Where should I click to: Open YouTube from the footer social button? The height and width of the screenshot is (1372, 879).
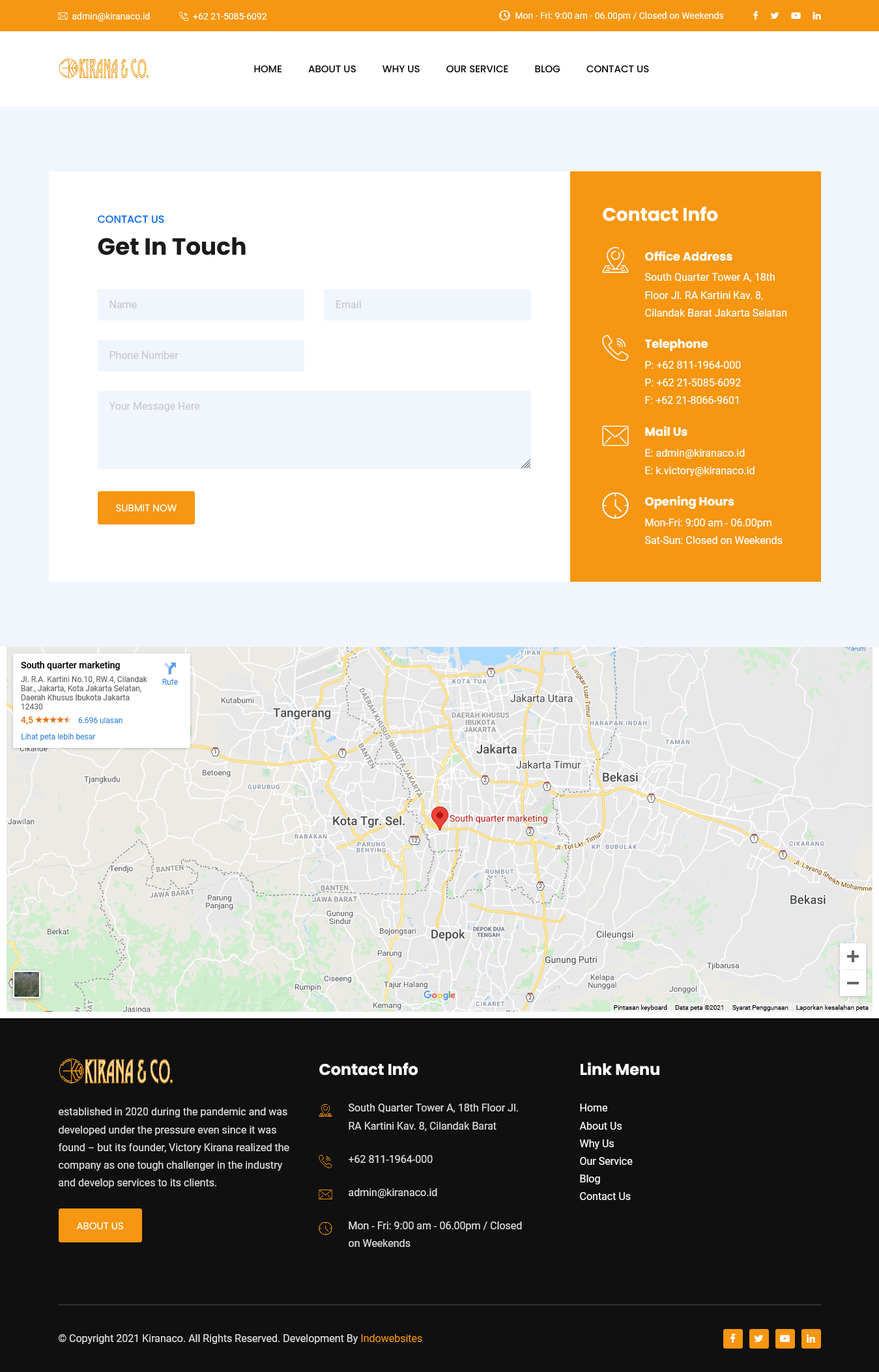[785, 1339]
